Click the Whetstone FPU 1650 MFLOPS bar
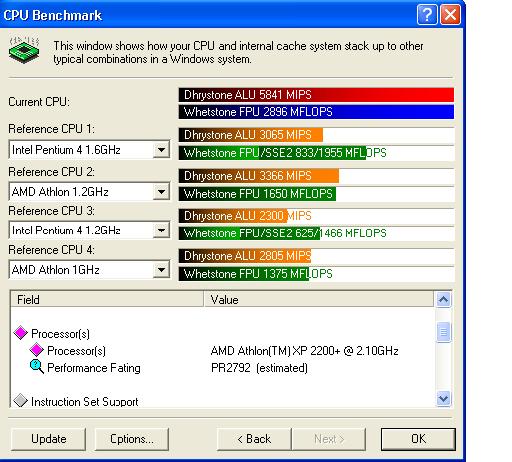The width and height of the screenshot is (512, 462). pos(316,194)
